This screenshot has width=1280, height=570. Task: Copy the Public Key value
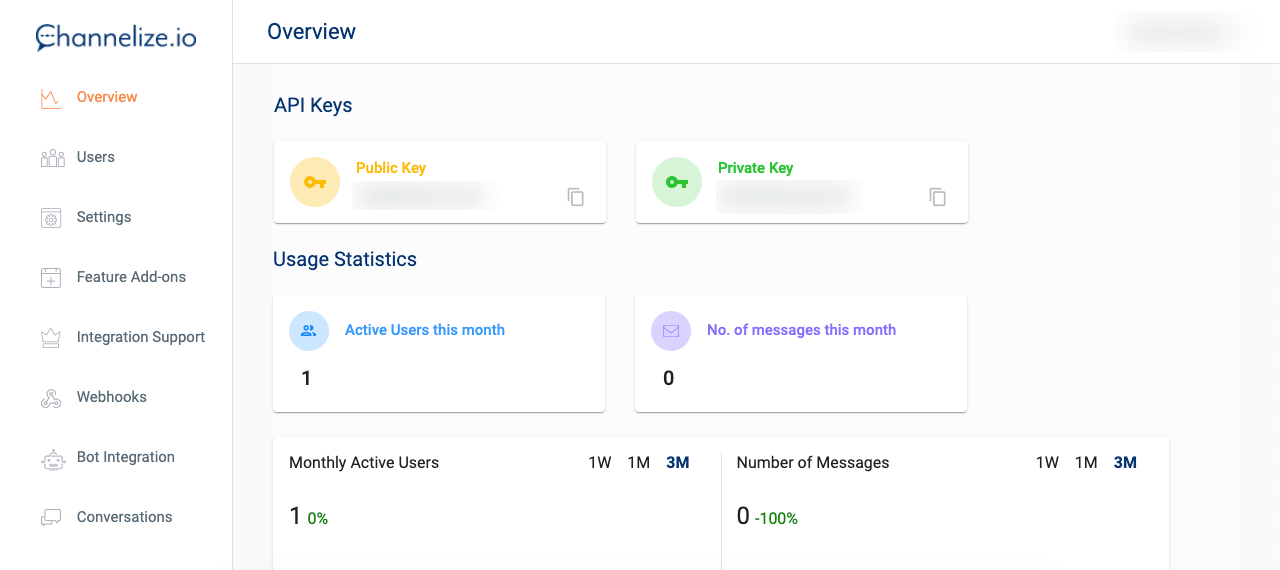576,197
